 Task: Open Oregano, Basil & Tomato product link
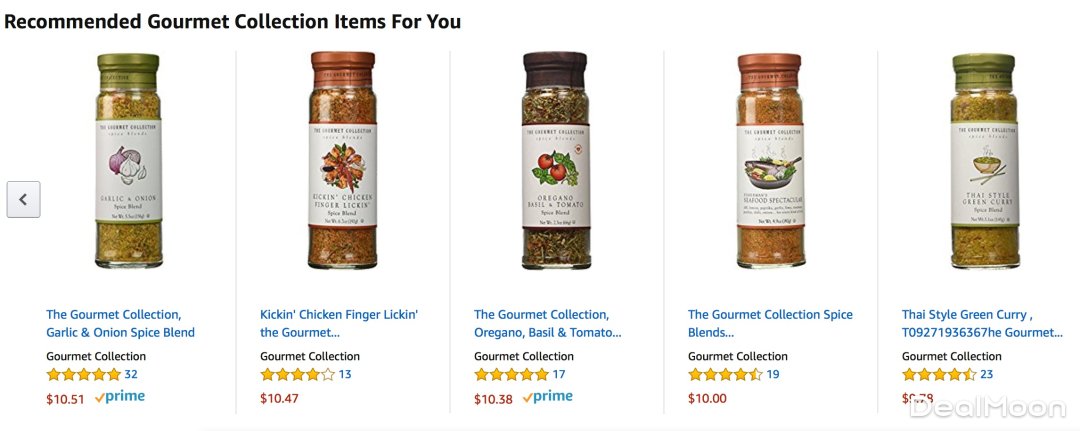[x=547, y=323]
